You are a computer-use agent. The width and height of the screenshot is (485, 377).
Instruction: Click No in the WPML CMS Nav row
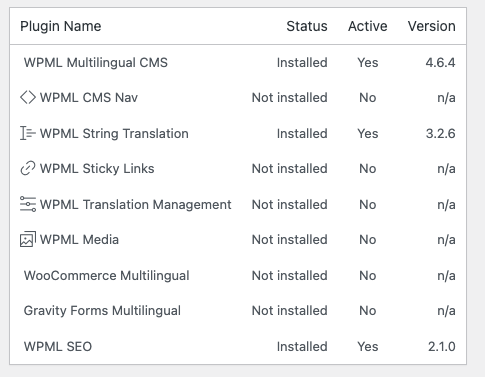coord(368,98)
